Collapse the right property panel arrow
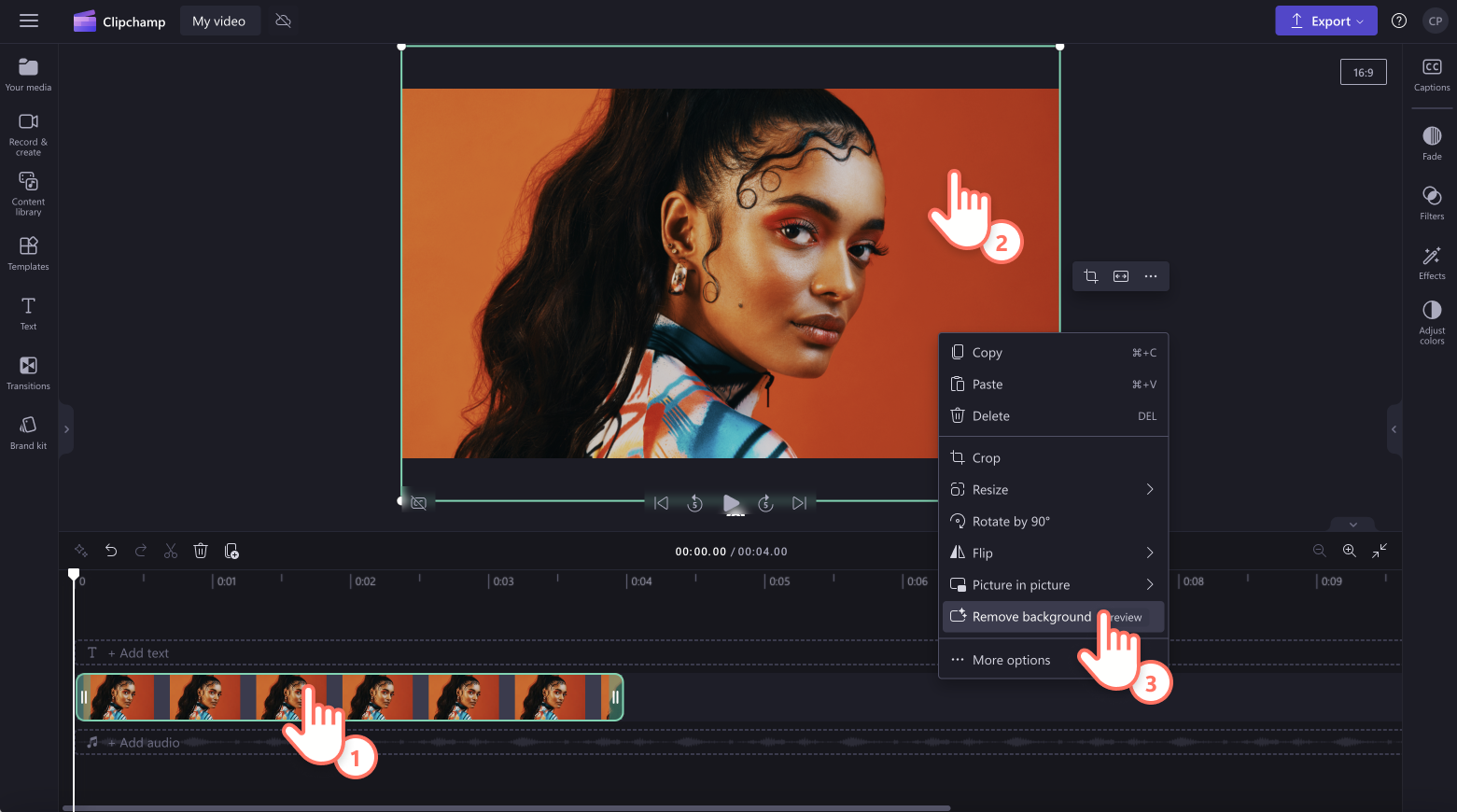 (x=1394, y=429)
